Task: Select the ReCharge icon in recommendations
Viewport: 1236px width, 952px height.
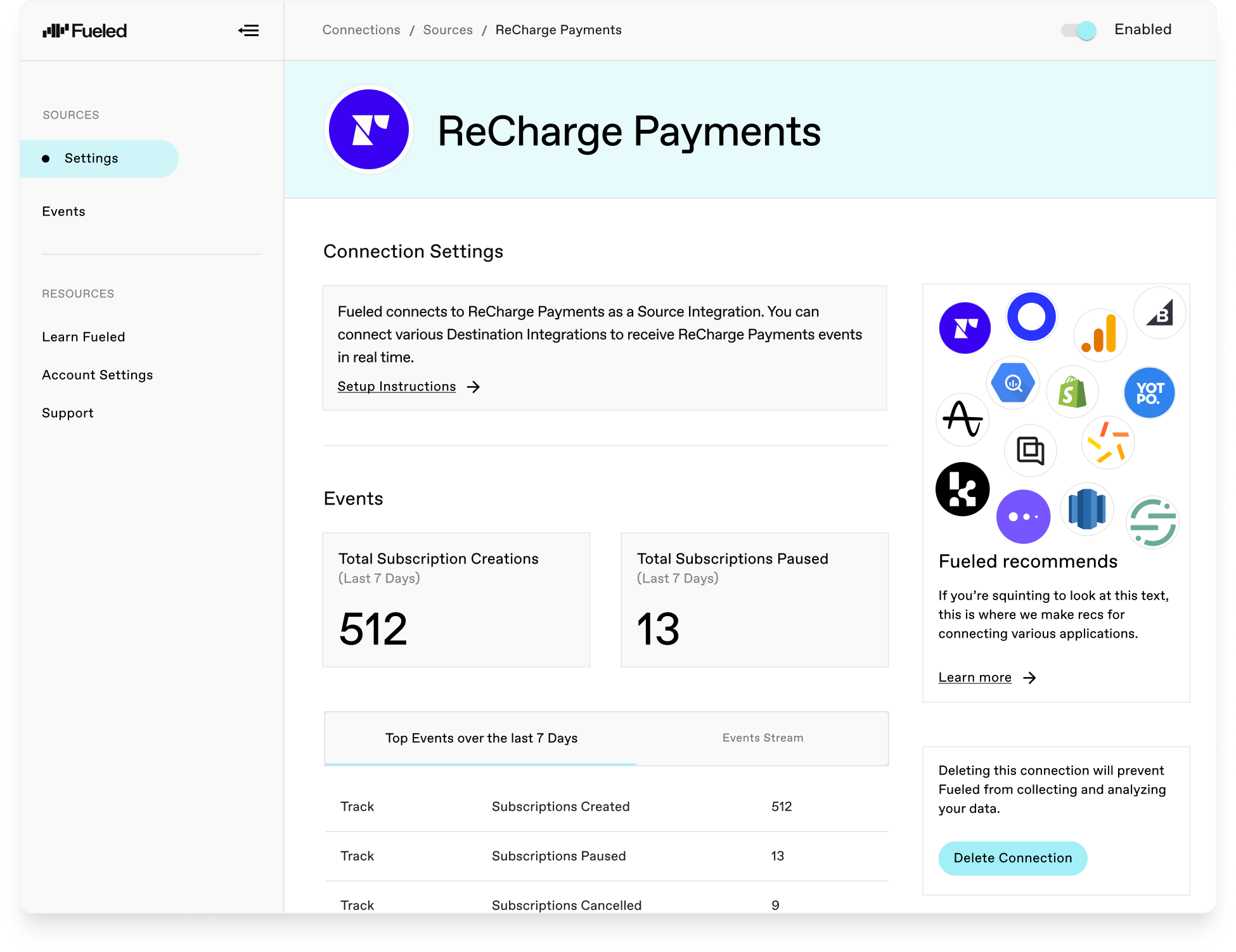Action: tap(965, 328)
